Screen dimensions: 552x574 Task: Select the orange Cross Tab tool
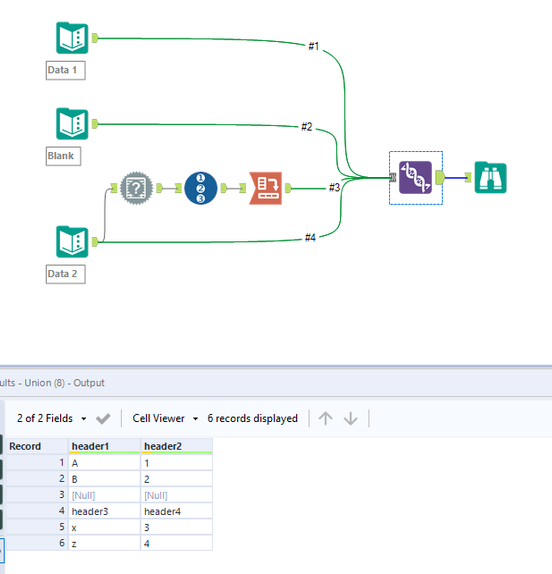point(266,188)
